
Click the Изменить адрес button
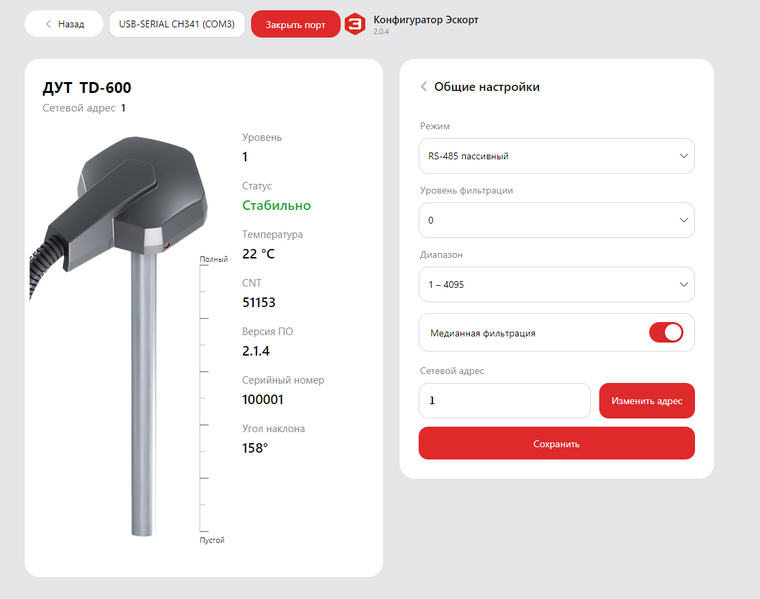647,401
